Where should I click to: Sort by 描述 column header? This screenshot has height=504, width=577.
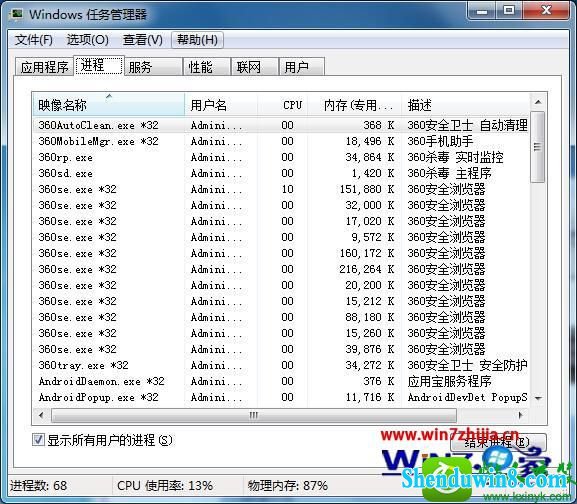click(466, 105)
